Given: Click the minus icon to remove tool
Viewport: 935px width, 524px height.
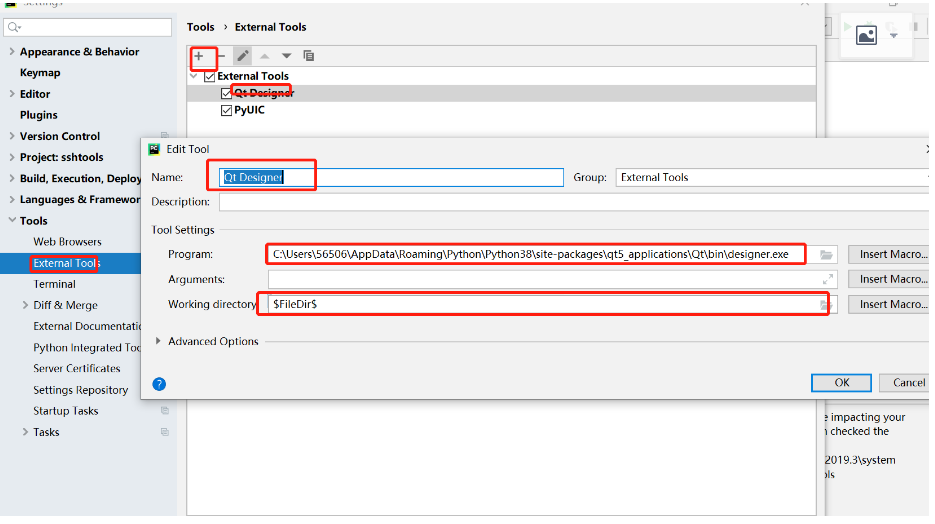Looking at the screenshot, I should [221, 56].
